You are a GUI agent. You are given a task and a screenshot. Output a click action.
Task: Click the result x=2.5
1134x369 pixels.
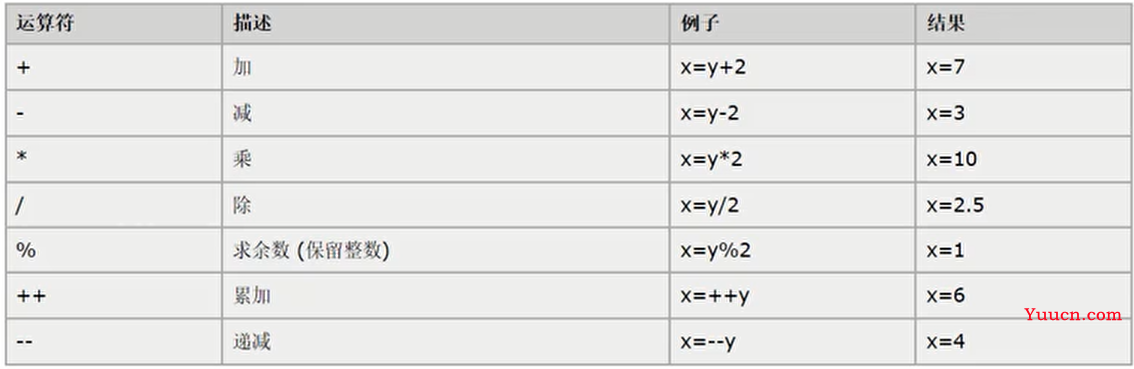[955, 205]
